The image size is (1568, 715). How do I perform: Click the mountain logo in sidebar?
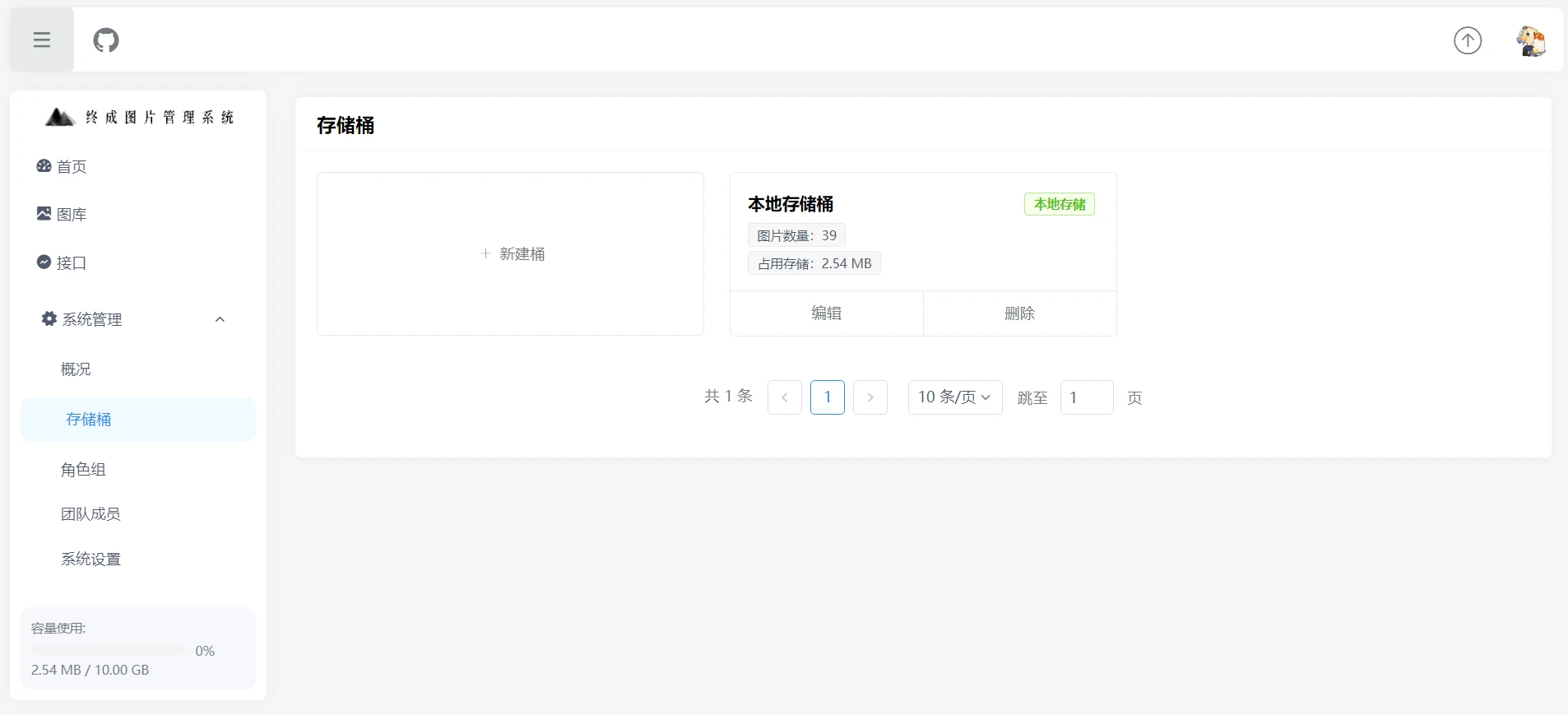59,117
